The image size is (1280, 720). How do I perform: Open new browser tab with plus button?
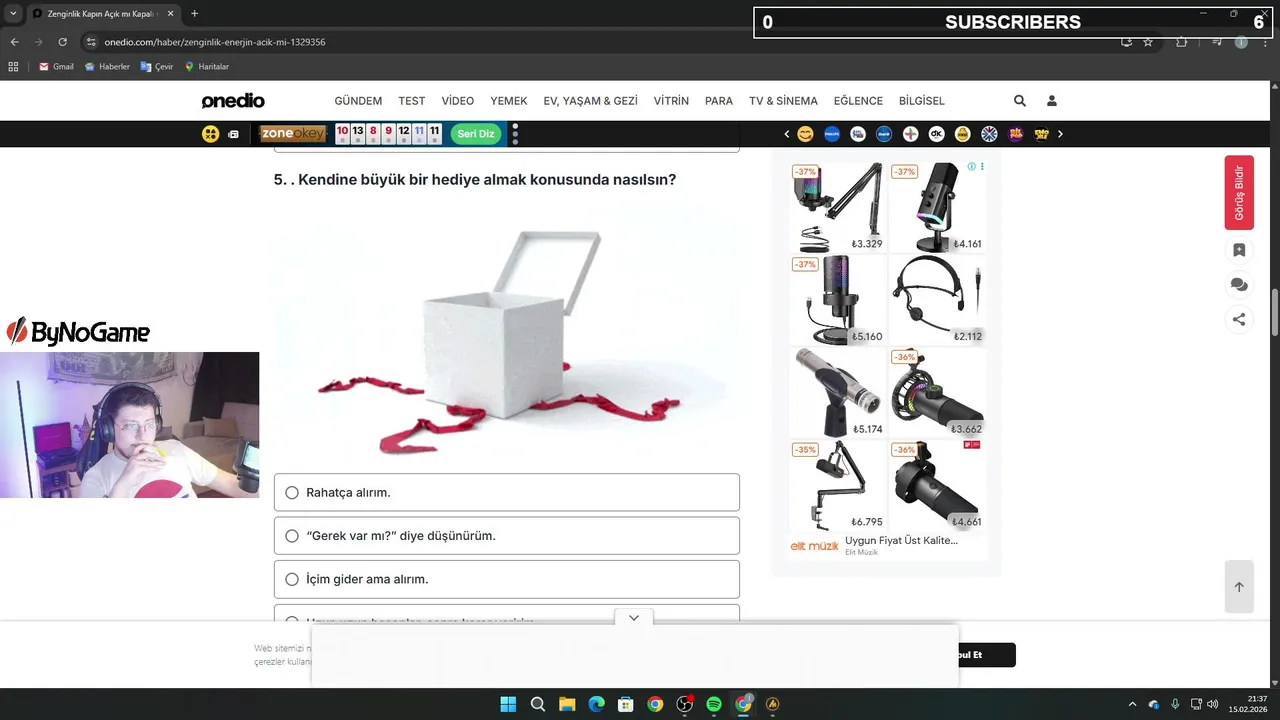click(x=194, y=14)
